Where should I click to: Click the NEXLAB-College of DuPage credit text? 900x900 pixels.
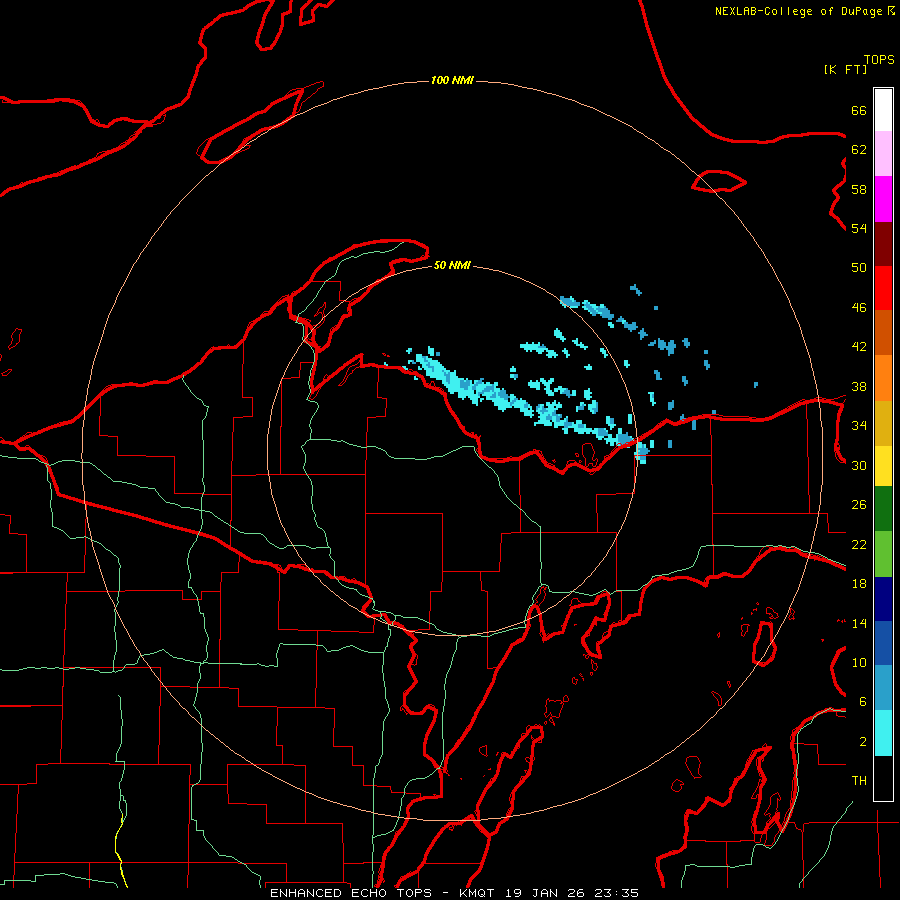tap(798, 11)
